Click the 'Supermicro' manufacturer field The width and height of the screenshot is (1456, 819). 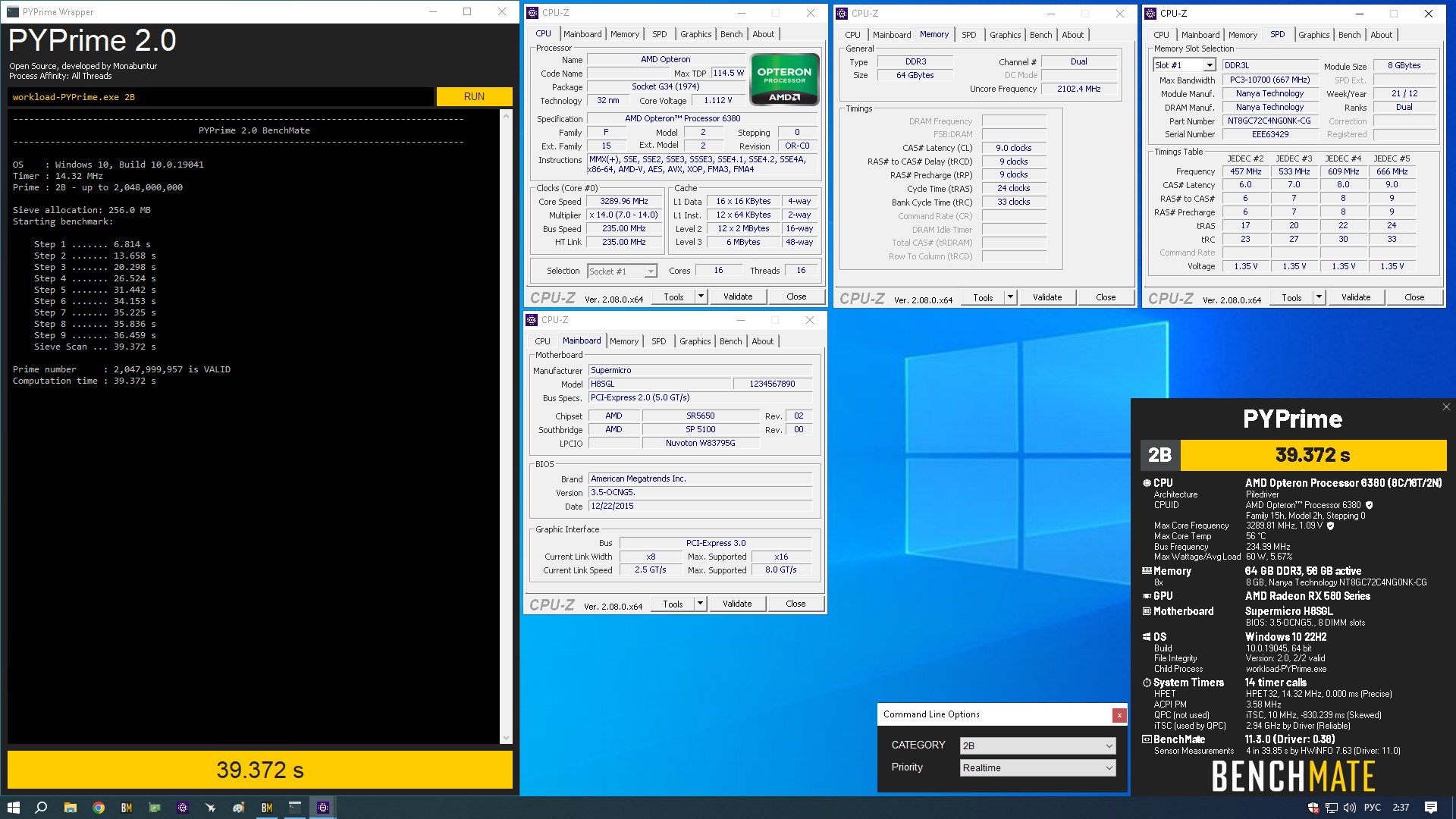pos(700,370)
